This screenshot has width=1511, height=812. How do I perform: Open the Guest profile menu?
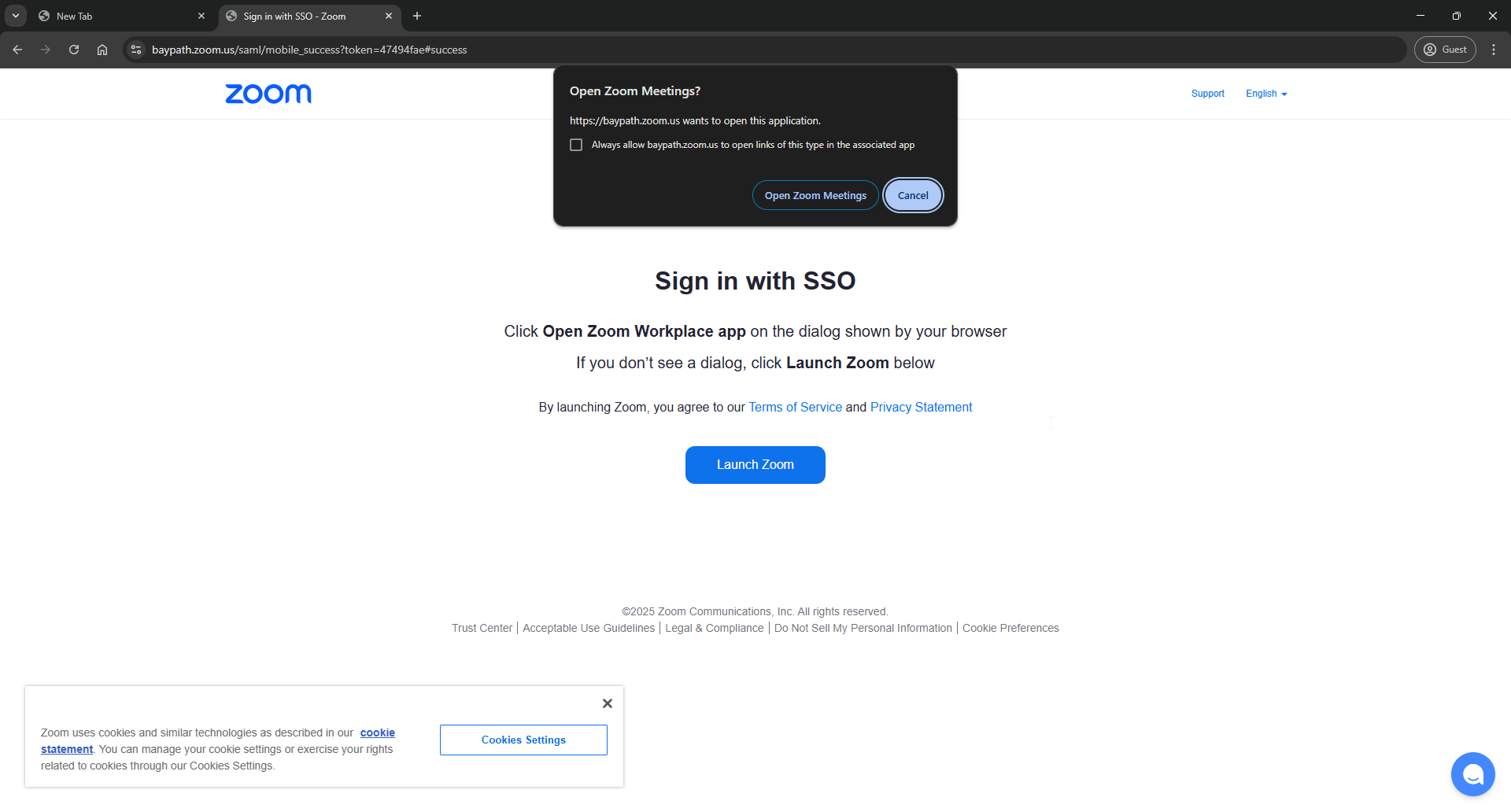tap(1445, 50)
